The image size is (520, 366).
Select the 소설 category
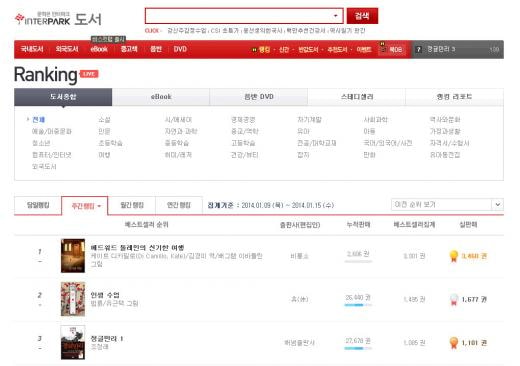point(104,119)
